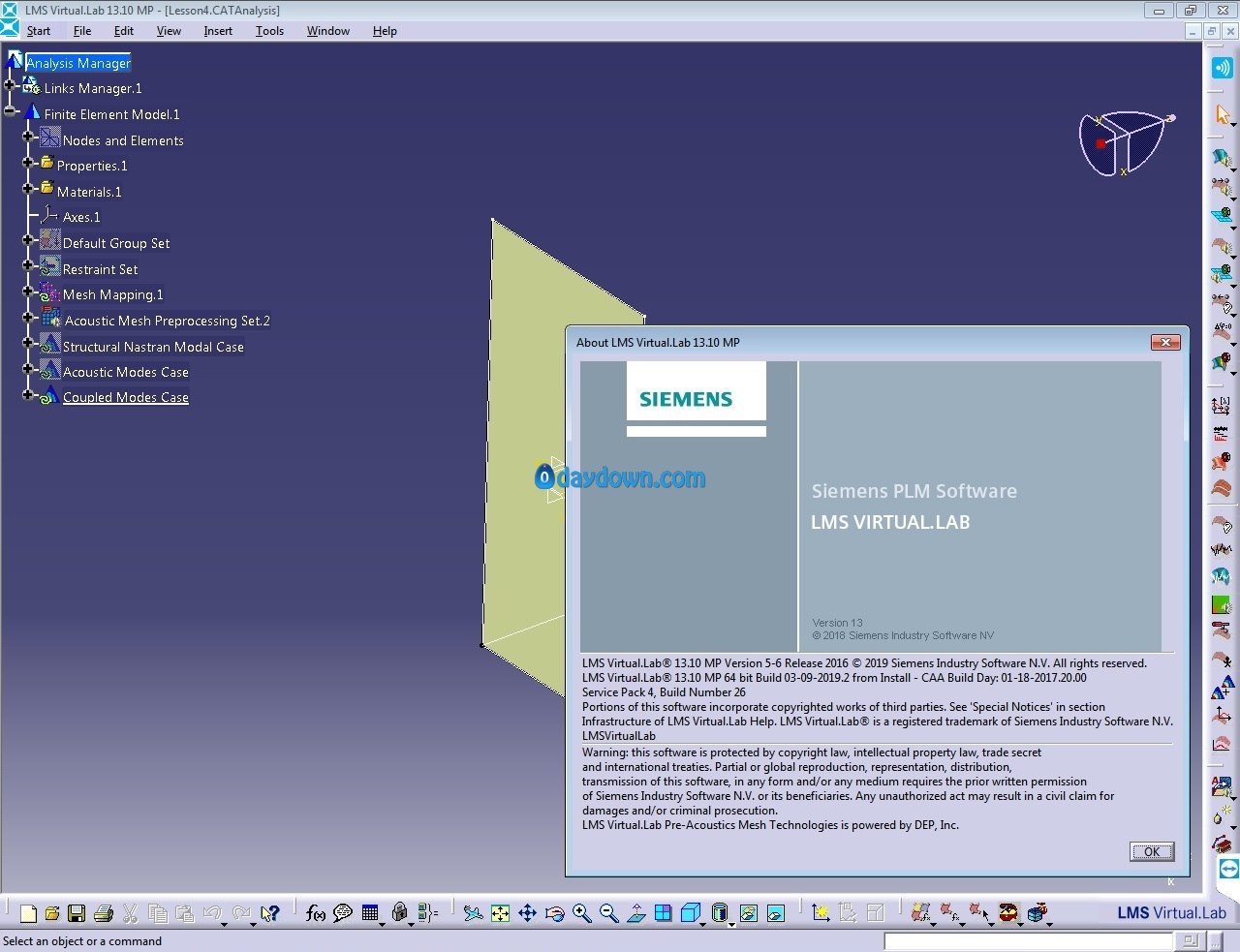Collapse the Finite Element Model.1 node
The image size is (1240, 952).
click(x=10, y=111)
